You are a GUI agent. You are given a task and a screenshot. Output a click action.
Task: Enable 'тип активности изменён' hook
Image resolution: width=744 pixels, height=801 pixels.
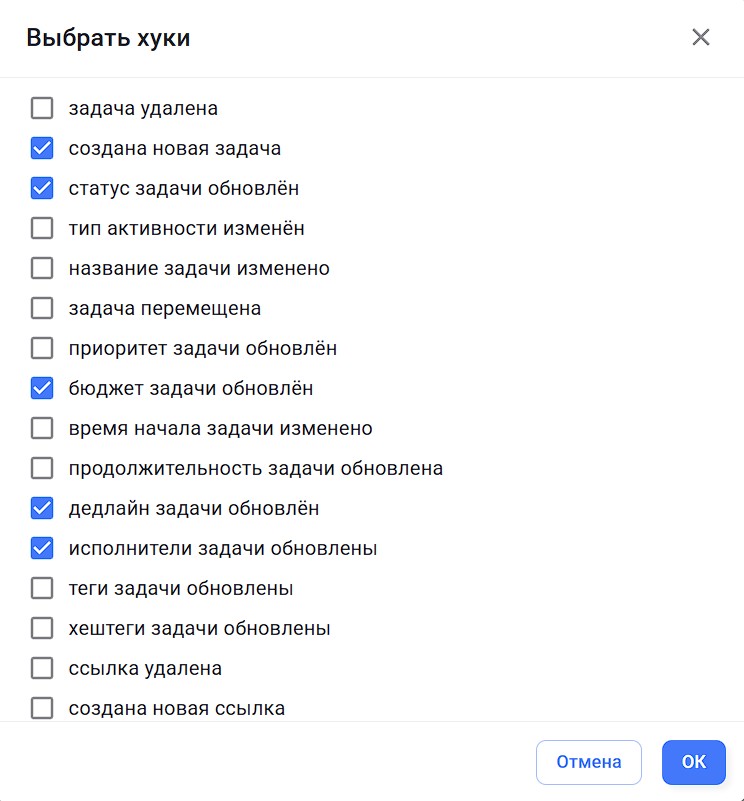pyautogui.click(x=42, y=228)
